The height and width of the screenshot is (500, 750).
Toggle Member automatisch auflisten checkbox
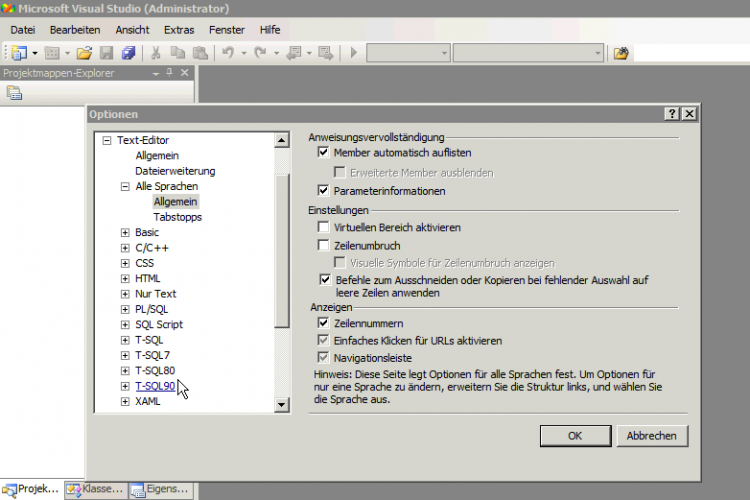click(323, 152)
